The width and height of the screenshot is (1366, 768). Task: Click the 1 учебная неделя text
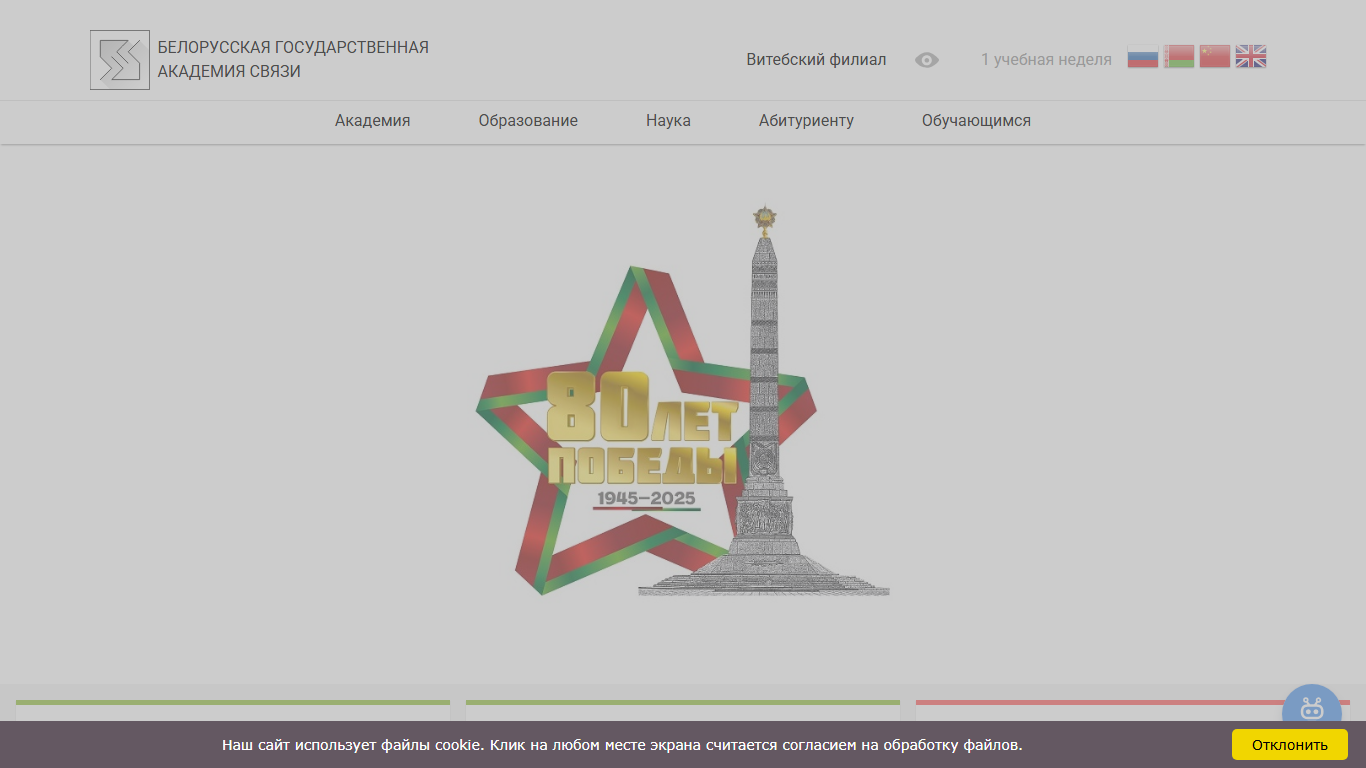1046,60
